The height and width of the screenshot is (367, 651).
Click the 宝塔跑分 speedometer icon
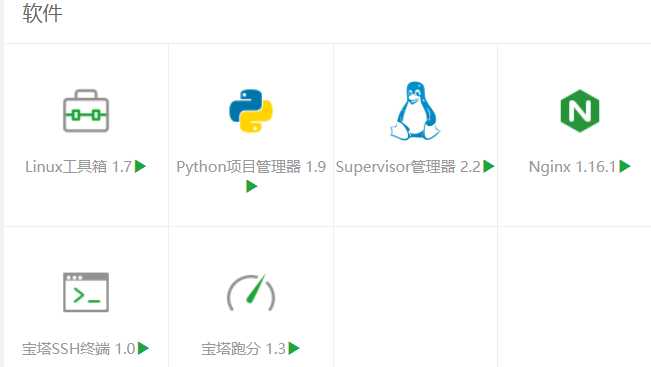tap(251, 292)
